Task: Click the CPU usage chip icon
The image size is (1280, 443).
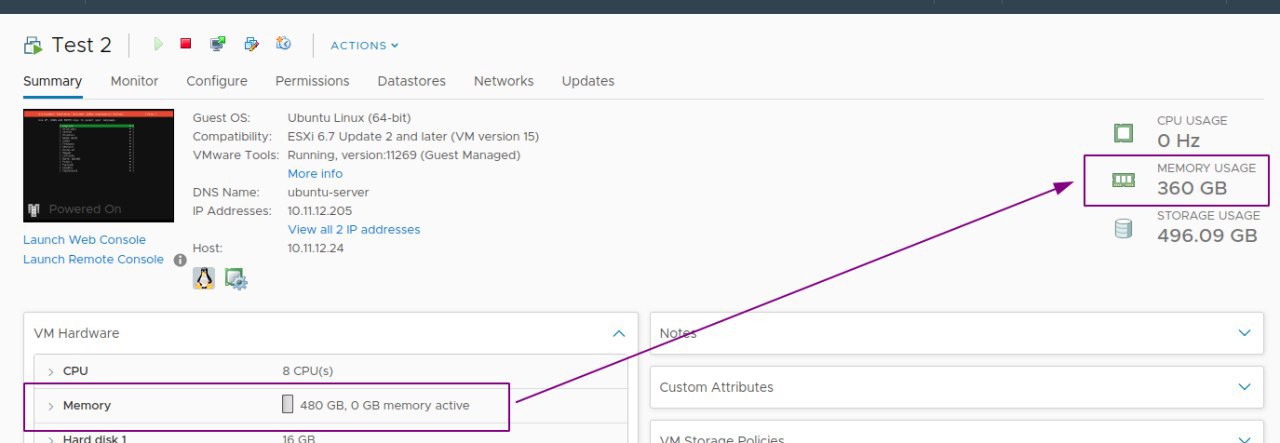Action: (1124, 132)
